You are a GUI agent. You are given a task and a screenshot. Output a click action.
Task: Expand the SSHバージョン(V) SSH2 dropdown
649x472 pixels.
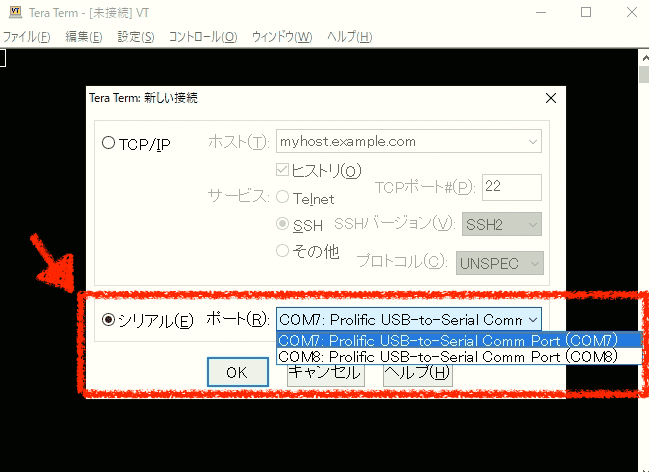(533, 224)
